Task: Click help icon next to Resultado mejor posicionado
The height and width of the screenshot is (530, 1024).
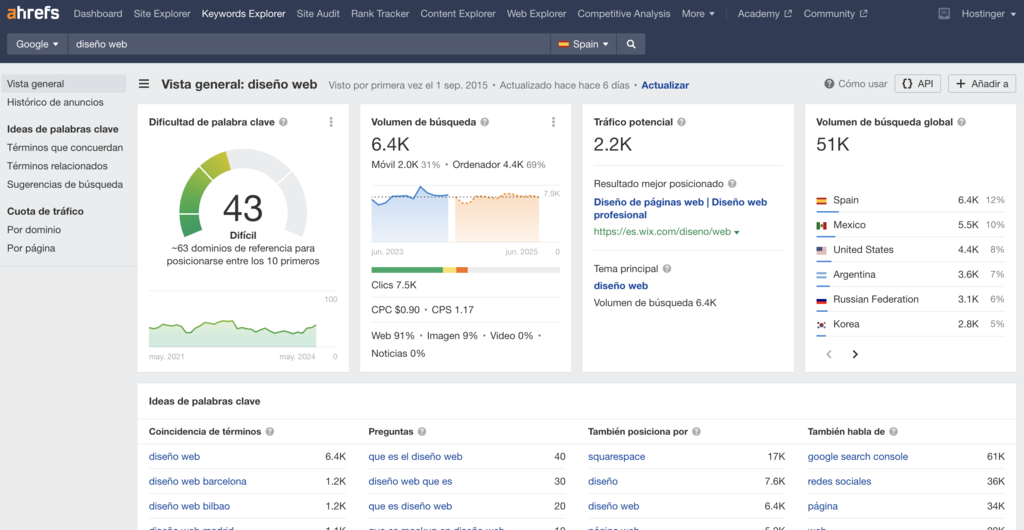Action: [x=732, y=184]
